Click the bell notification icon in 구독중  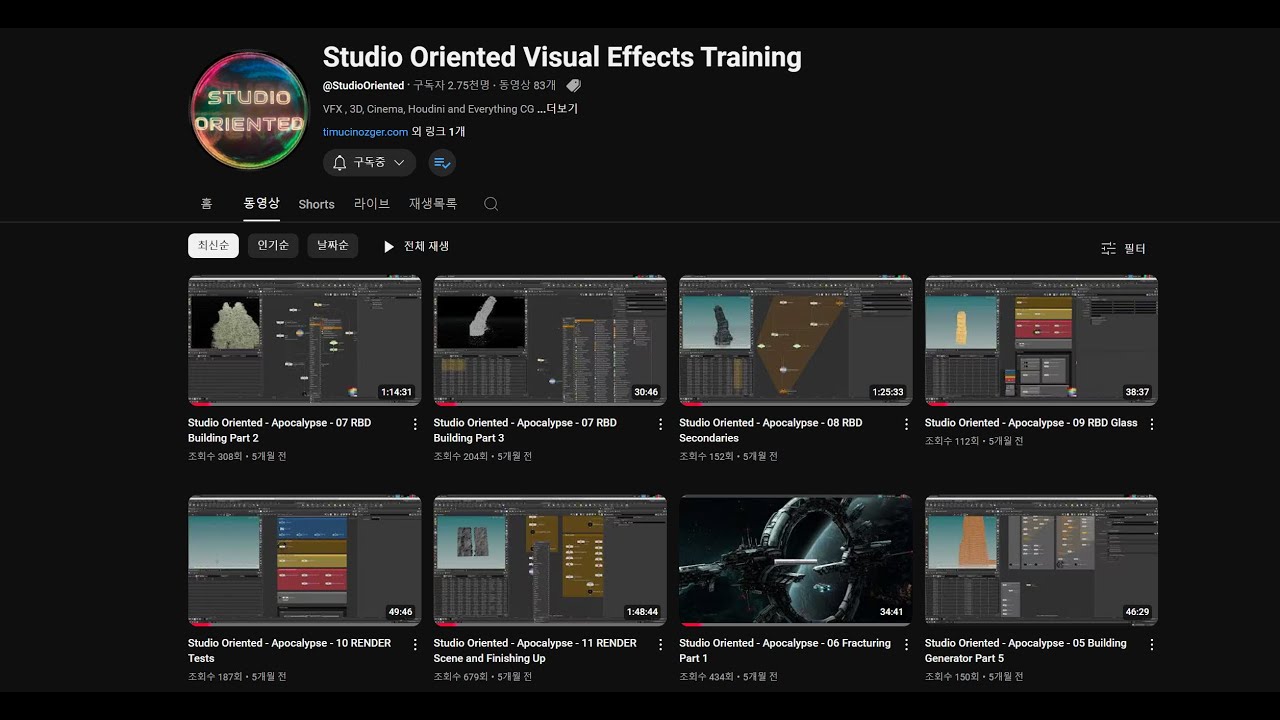click(x=339, y=162)
